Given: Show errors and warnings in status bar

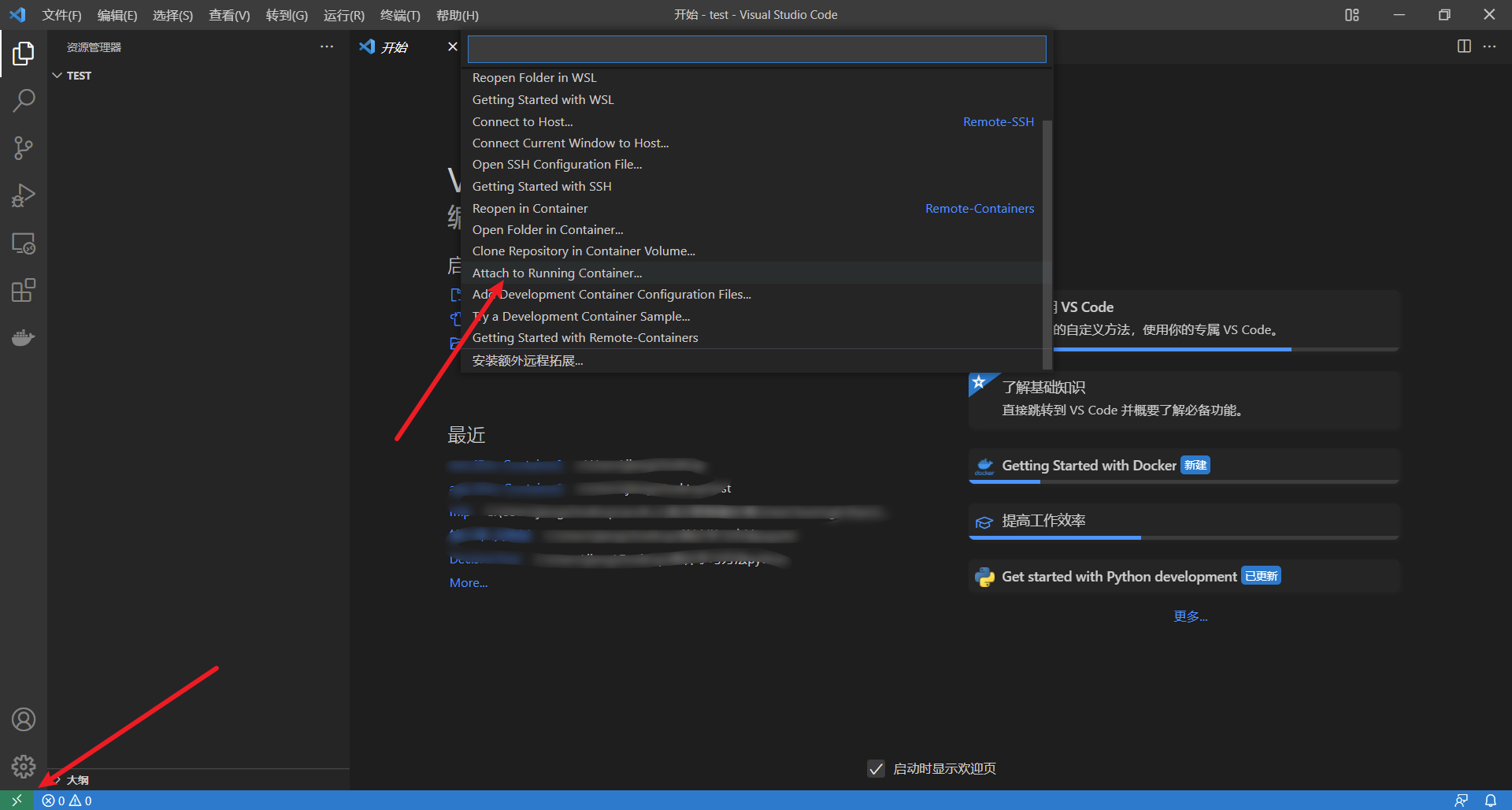Looking at the screenshot, I should (67, 801).
